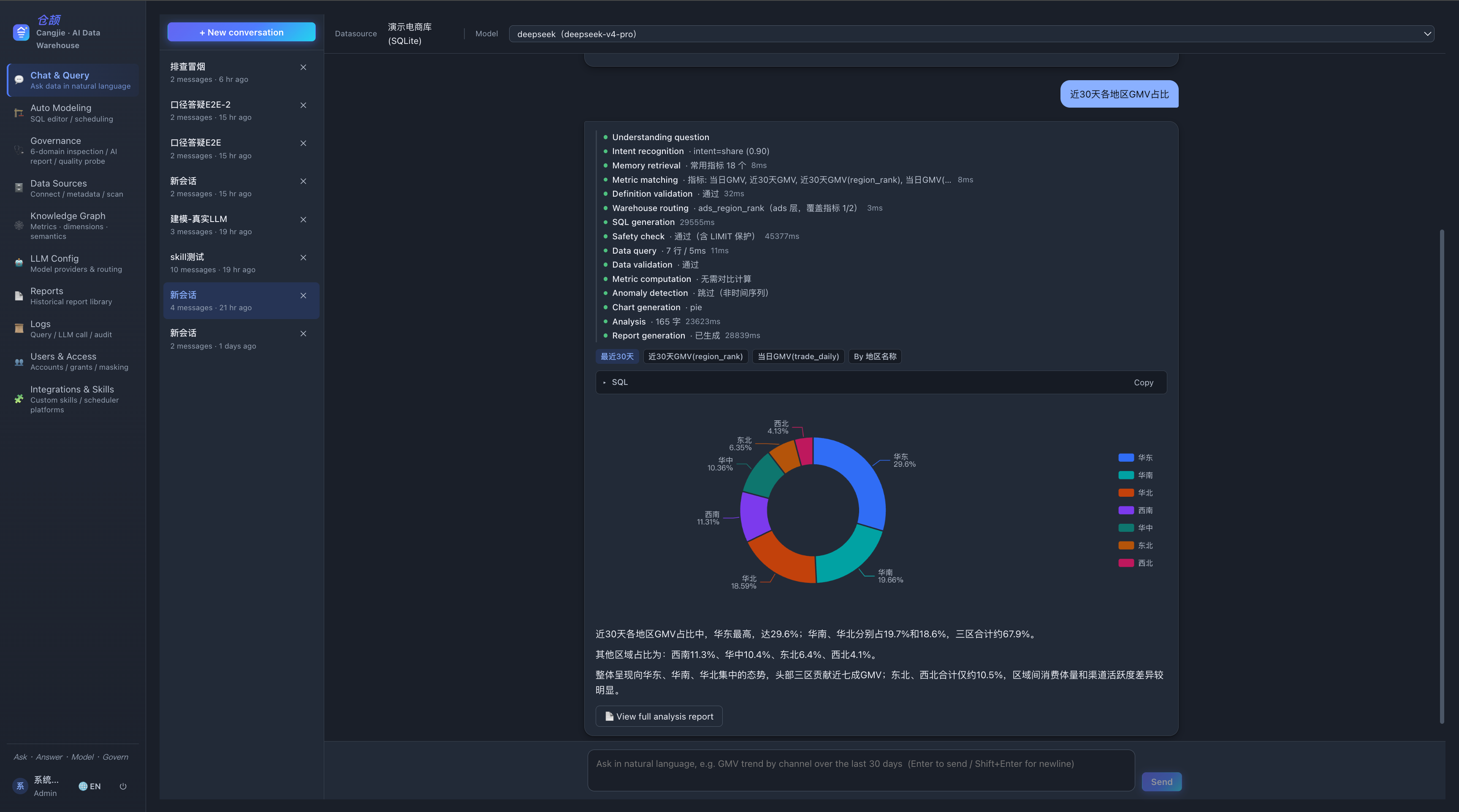The image size is (1459, 812).
Task: Toggle the 西南 legend series
Action: (1135, 510)
